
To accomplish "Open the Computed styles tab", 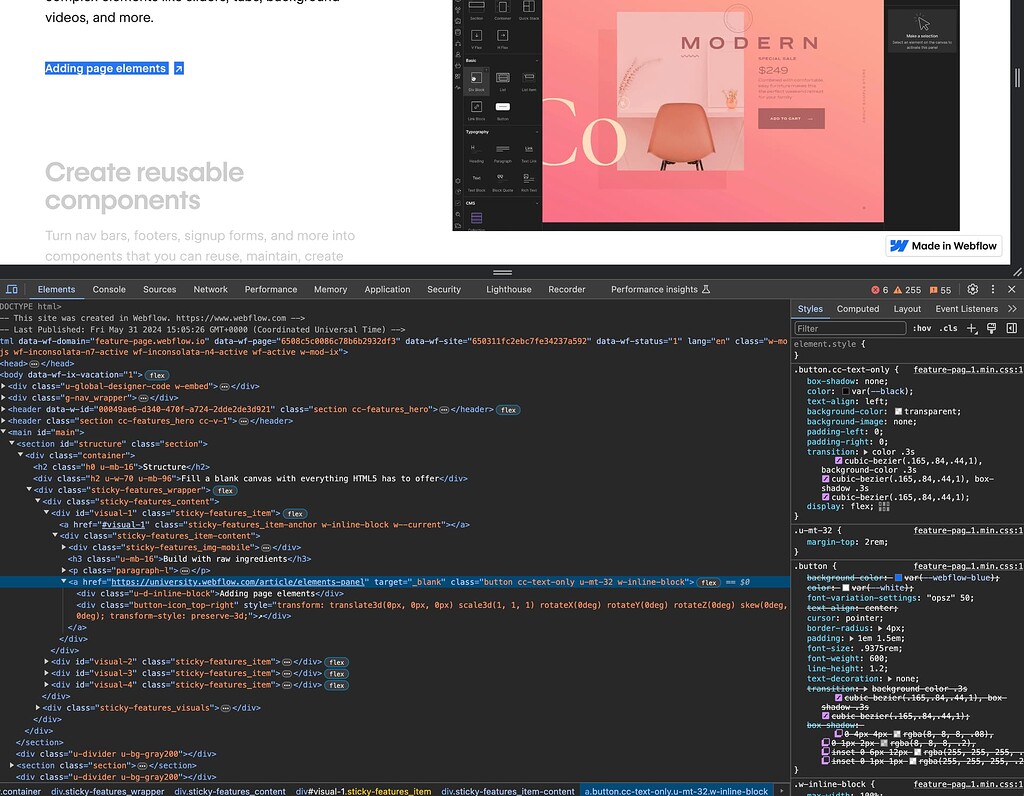I will coord(858,308).
